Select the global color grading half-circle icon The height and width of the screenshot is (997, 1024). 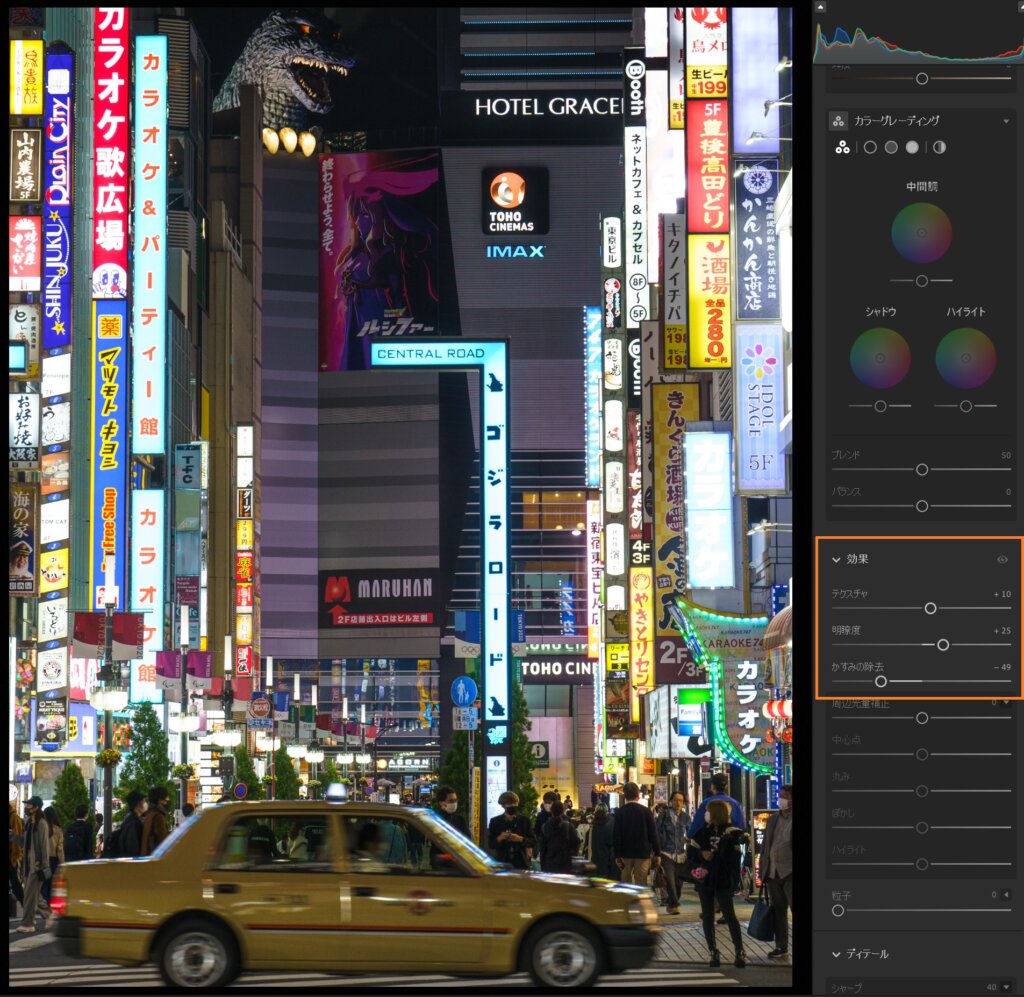pos(939,147)
